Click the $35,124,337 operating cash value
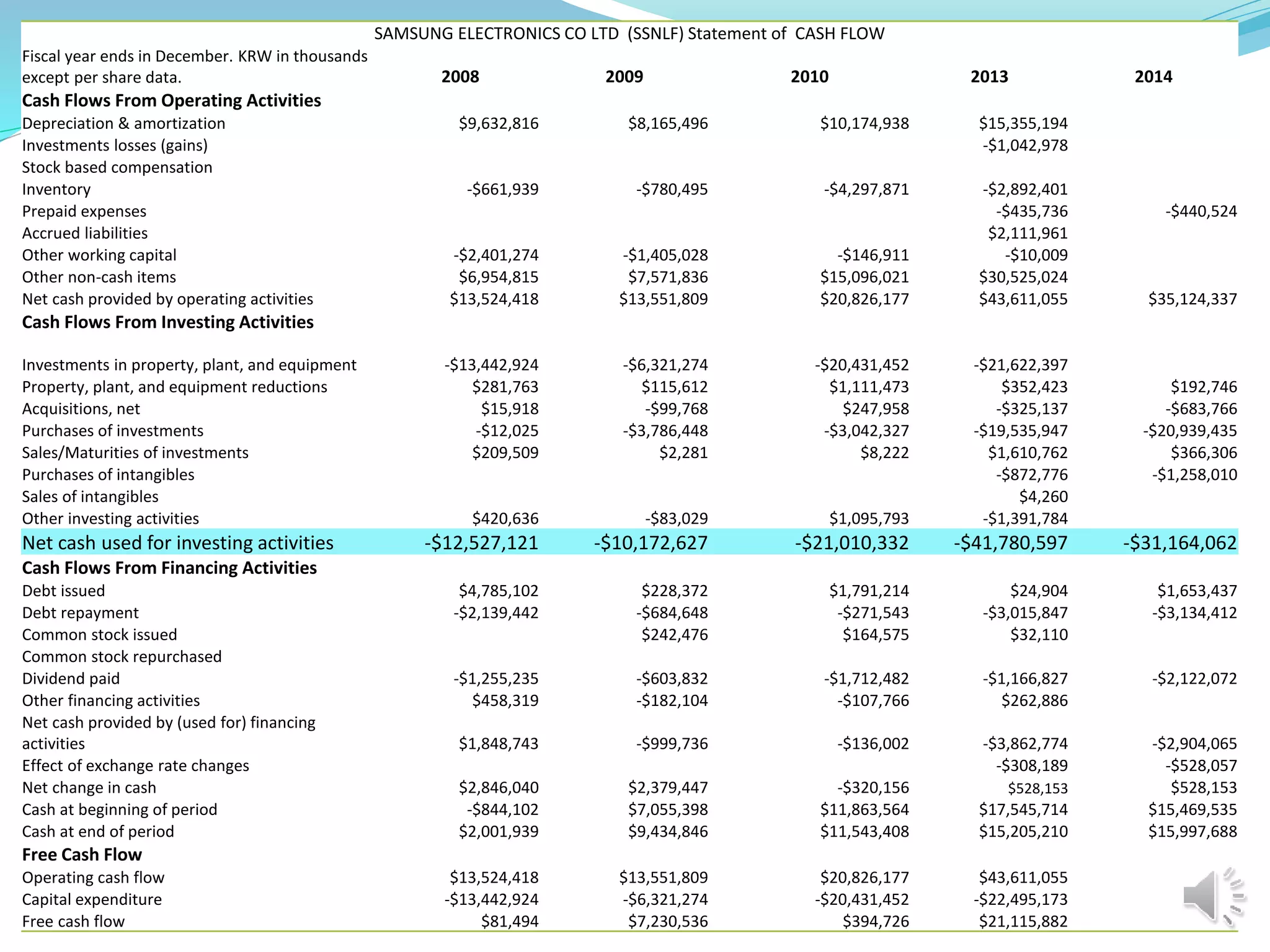1270x952 pixels. pos(1192,299)
